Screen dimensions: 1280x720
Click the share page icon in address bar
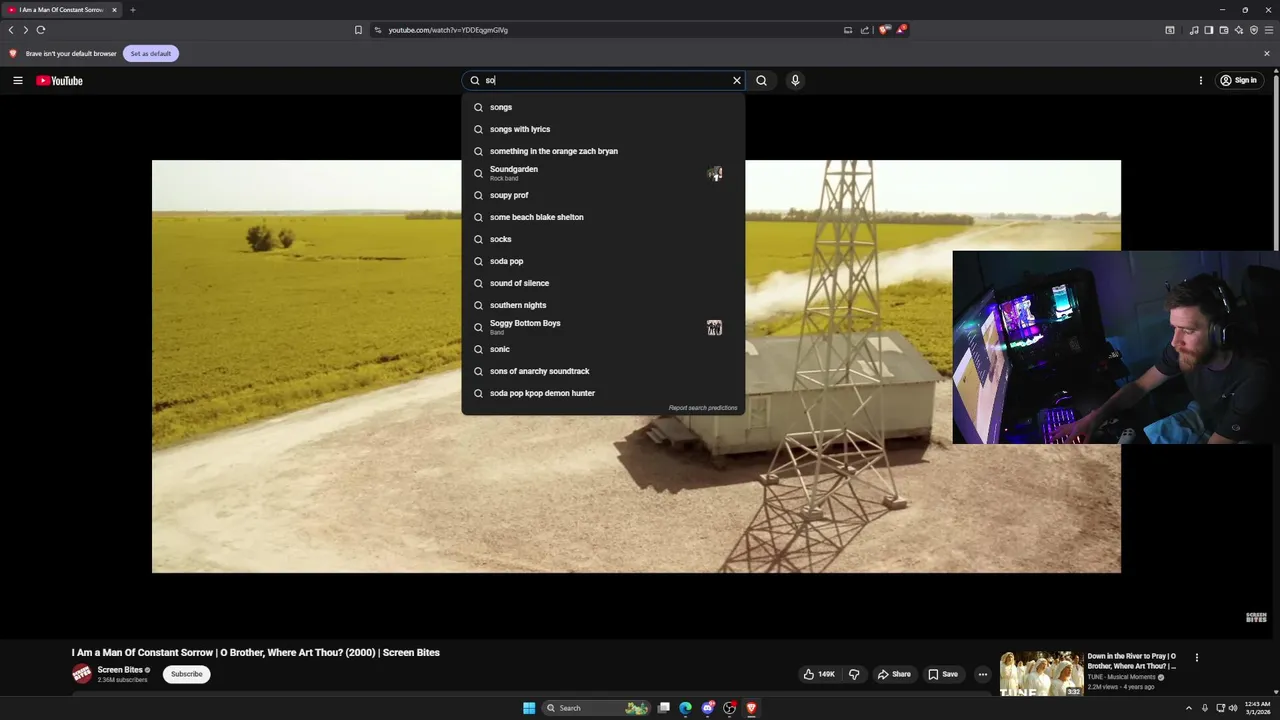865,30
